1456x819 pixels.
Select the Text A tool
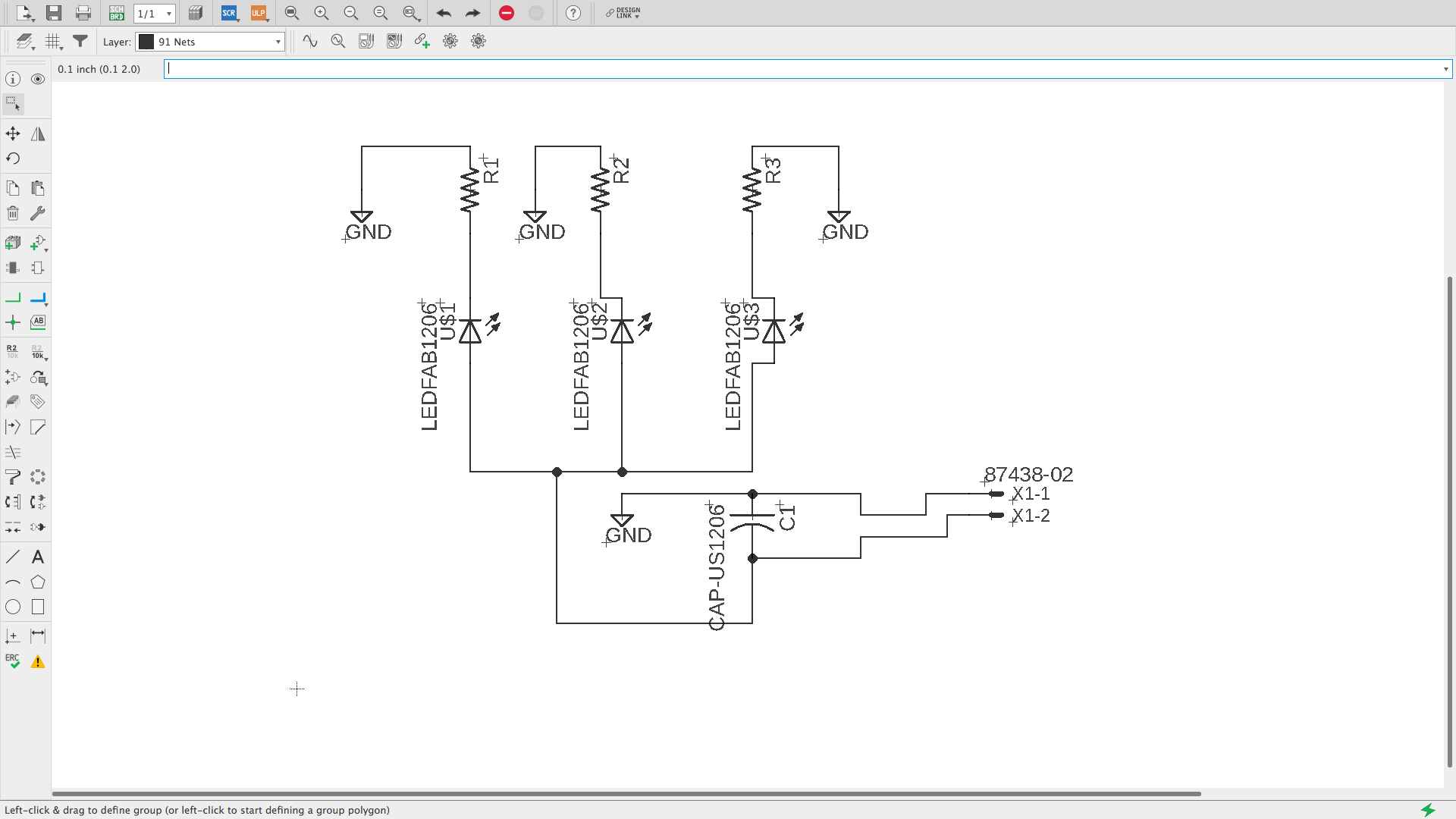[x=38, y=557]
